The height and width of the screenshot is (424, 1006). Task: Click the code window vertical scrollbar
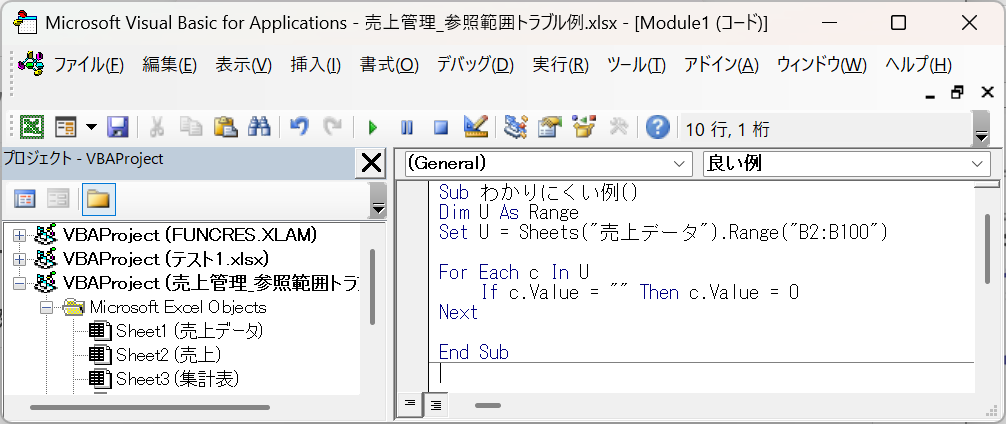[987, 249]
